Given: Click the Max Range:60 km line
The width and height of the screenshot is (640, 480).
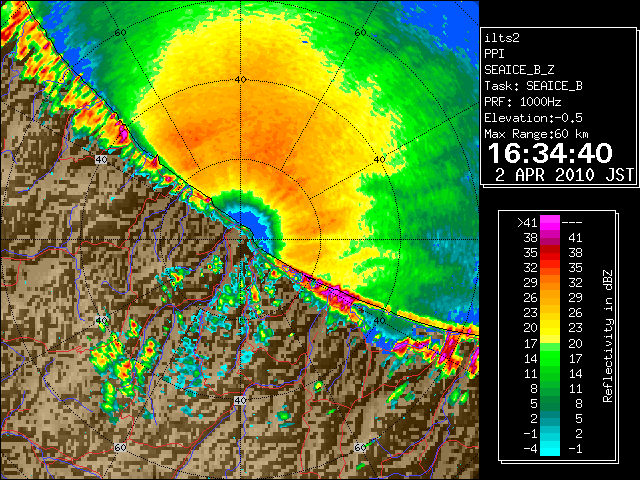Looking at the screenshot, I should coord(536,134).
